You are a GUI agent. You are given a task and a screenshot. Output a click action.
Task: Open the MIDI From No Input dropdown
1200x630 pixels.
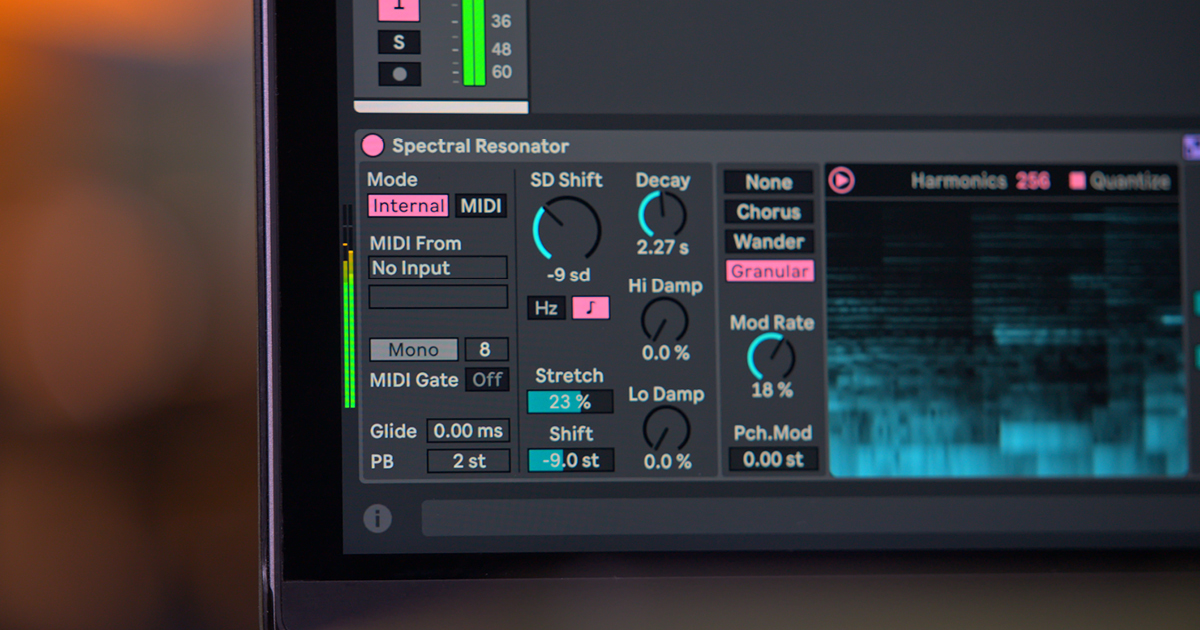(438, 268)
